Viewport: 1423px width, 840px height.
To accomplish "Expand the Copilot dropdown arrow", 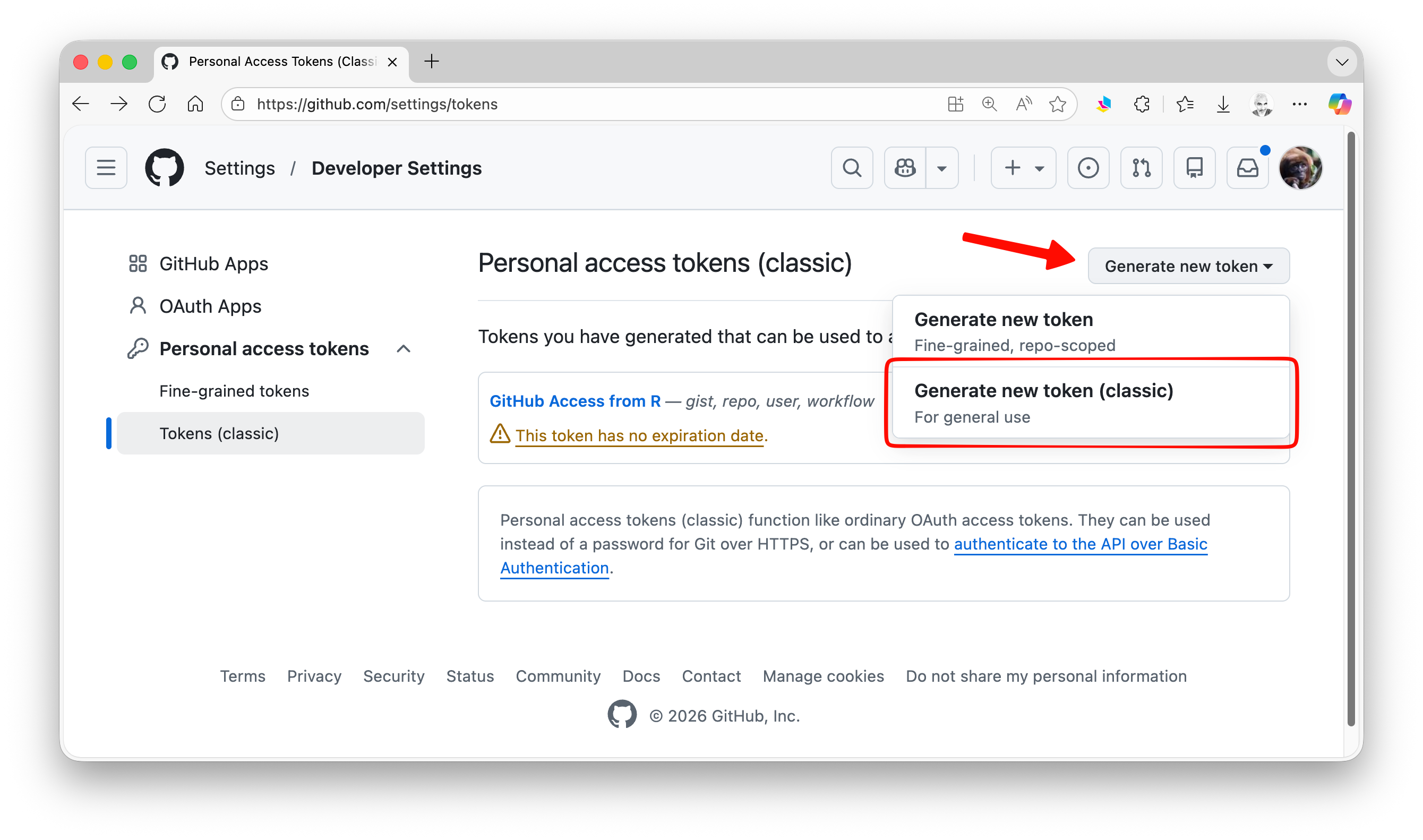I will pos(942,168).
